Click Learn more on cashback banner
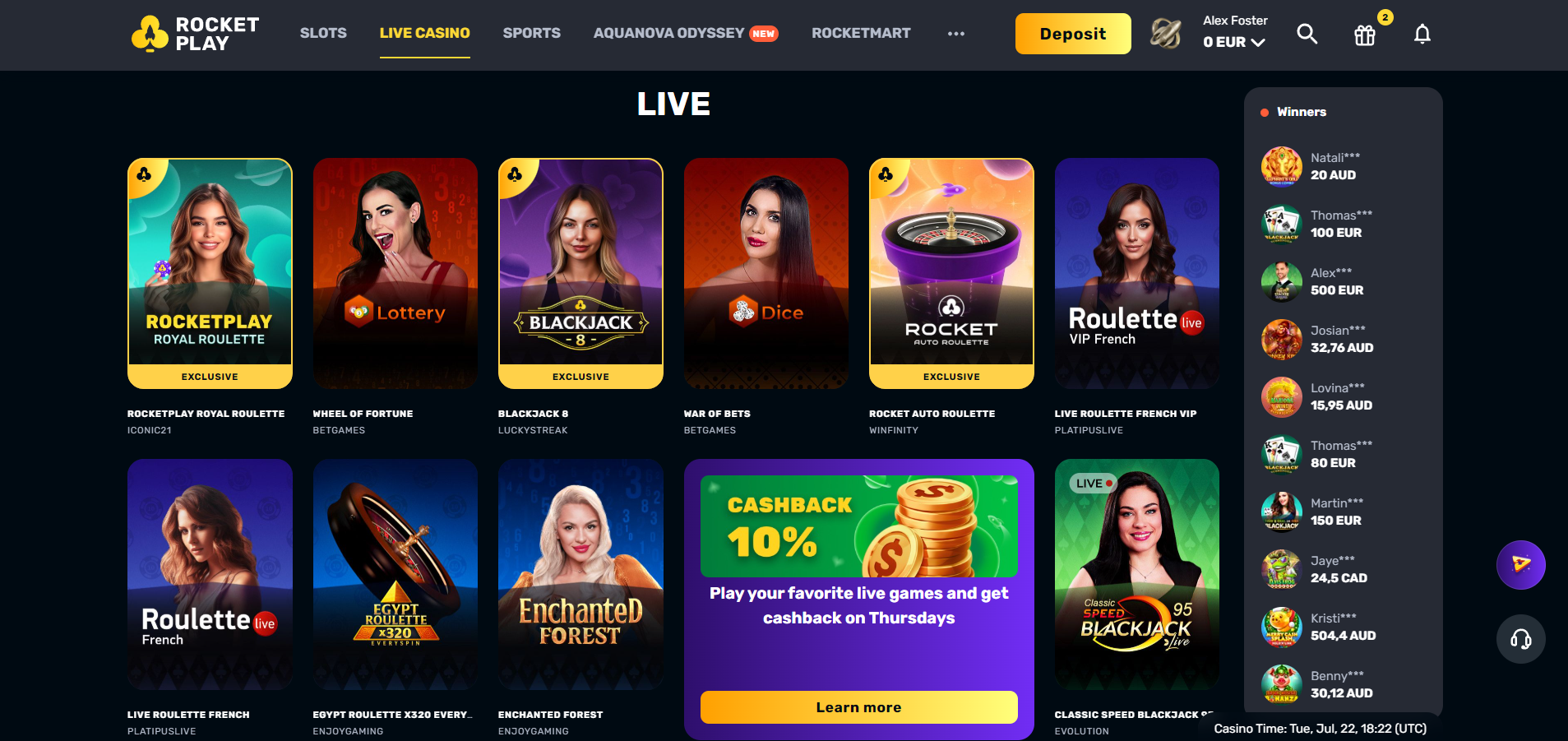Image resolution: width=1568 pixels, height=741 pixels. (x=858, y=707)
